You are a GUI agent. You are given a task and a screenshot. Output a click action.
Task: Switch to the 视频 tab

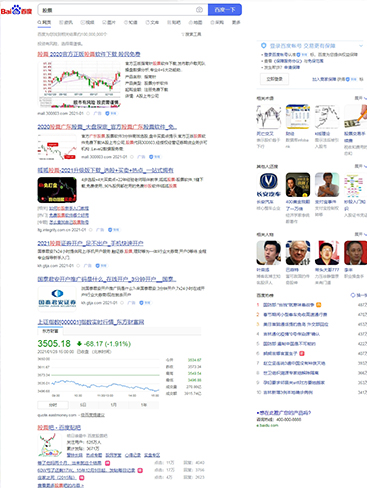pos(87,22)
